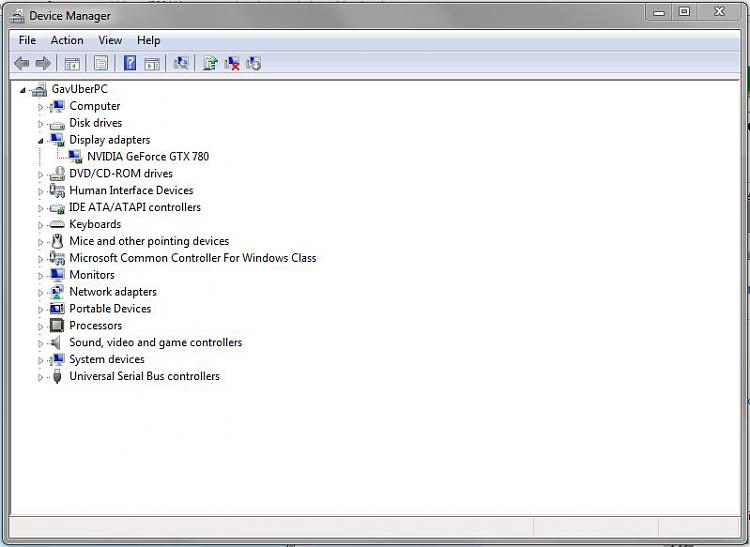Image resolution: width=750 pixels, height=547 pixels.
Task: Select the Microsoft Common Controller For Windows Class label
Action: point(193,258)
